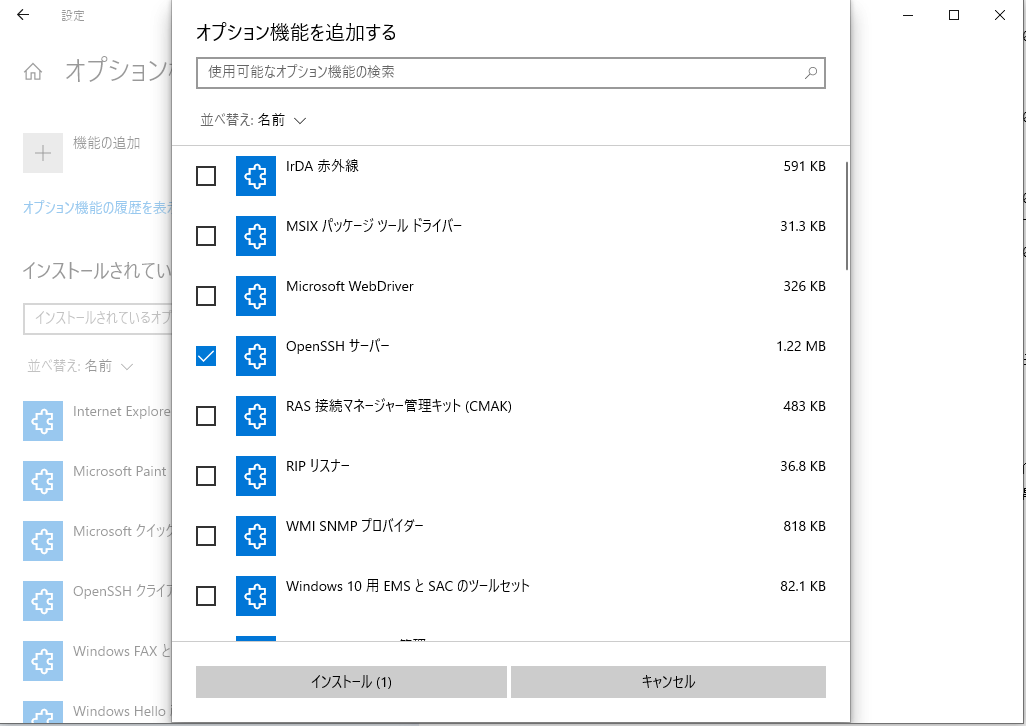Check the RIP リスナー checkbox

coord(206,476)
